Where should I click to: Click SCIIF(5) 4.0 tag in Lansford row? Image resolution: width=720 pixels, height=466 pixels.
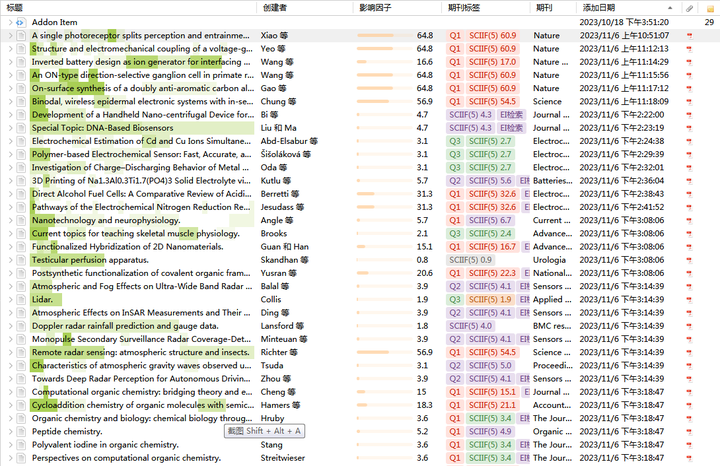pyautogui.click(x=470, y=326)
